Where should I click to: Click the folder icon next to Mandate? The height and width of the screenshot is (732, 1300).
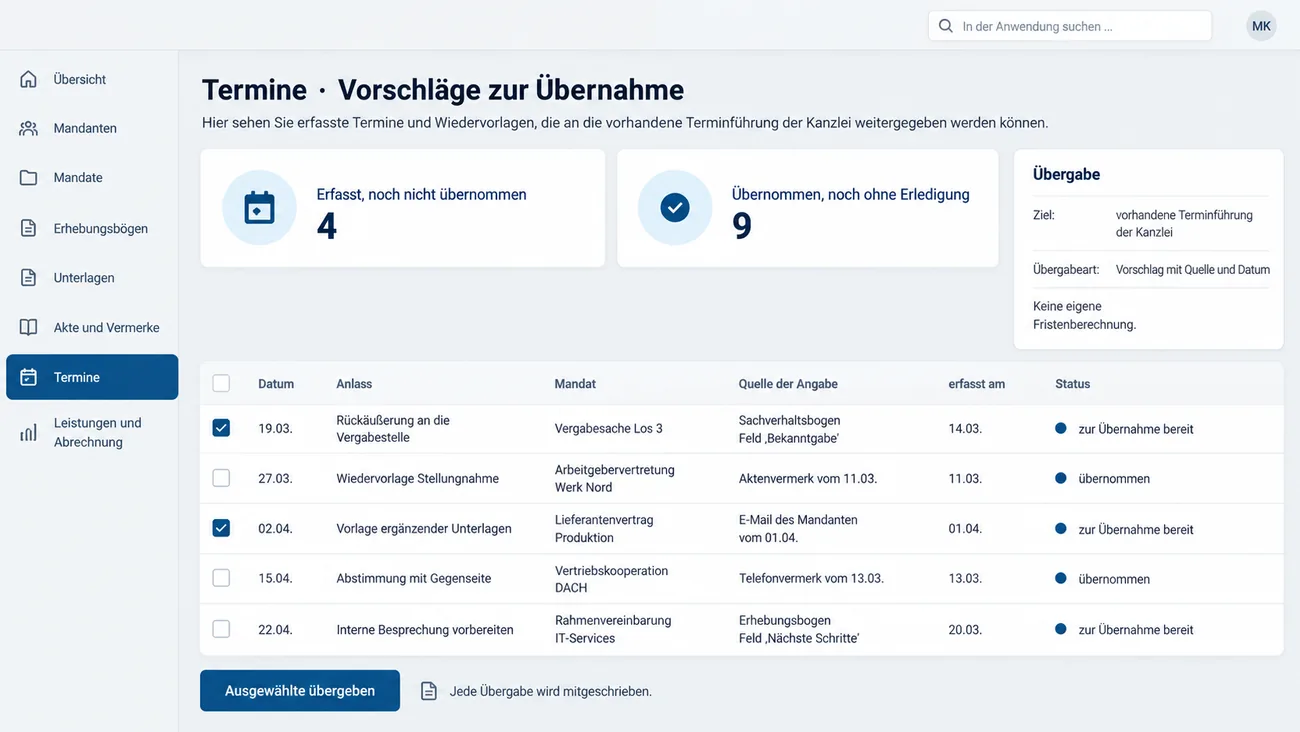(29, 177)
